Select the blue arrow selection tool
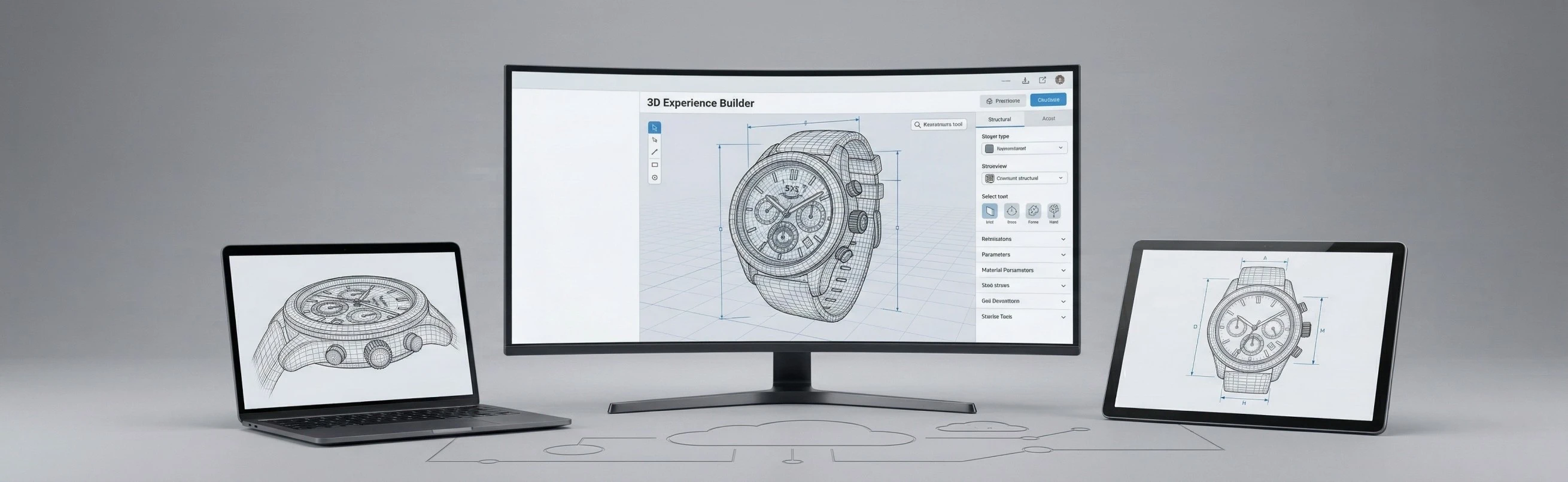1568x482 pixels. [654, 127]
